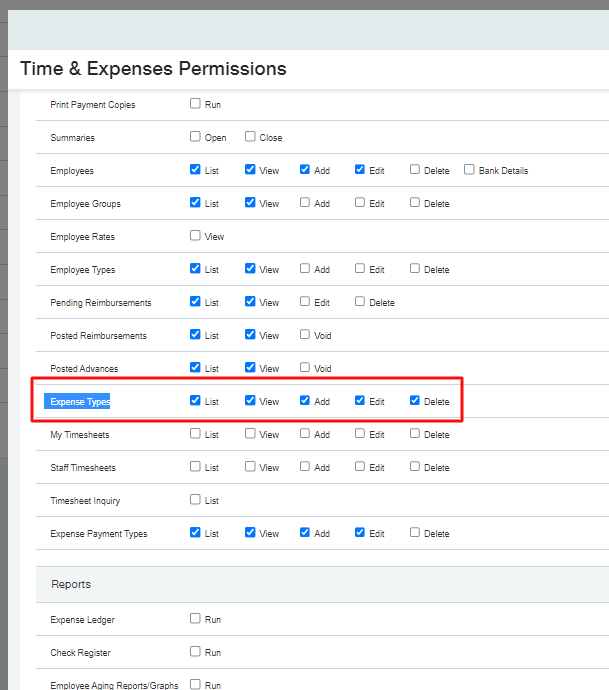Image resolution: width=609 pixels, height=690 pixels.
Task: Uncheck Expense Types View checkbox
Action: pos(250,400)
